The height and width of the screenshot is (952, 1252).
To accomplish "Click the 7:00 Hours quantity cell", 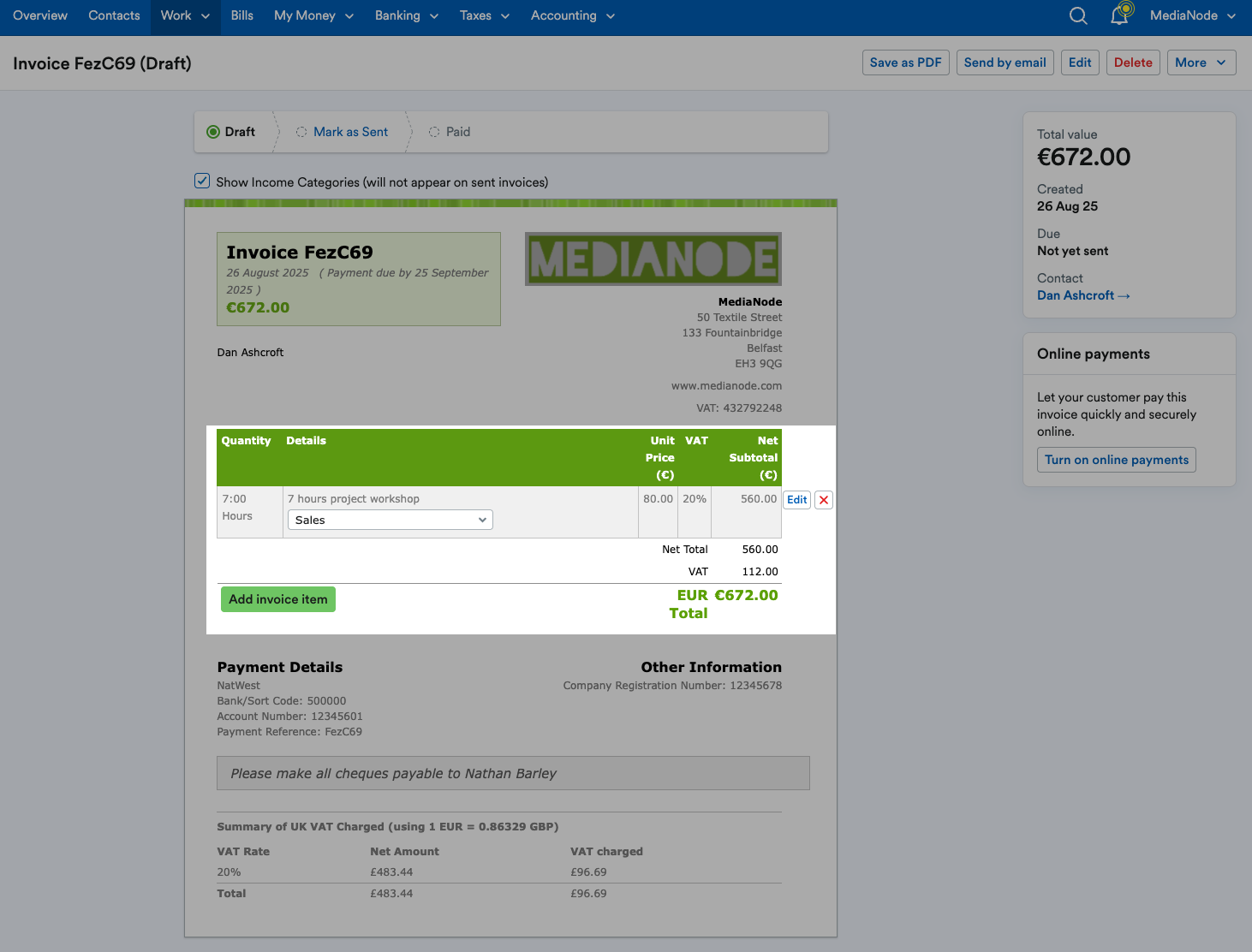I will (250, 512).
